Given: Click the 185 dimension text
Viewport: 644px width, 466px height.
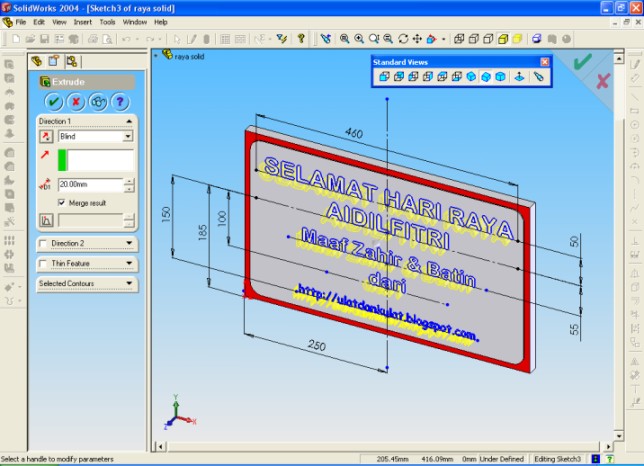Looking at the screenshot, I should point(202,232).
